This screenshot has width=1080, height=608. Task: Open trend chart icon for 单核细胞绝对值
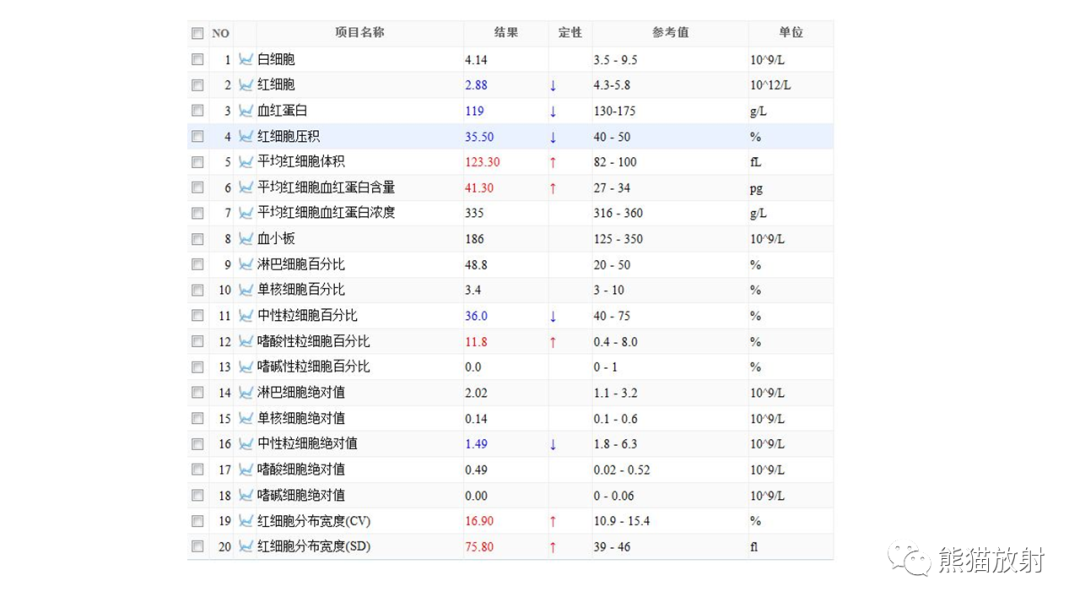(245, 418)
